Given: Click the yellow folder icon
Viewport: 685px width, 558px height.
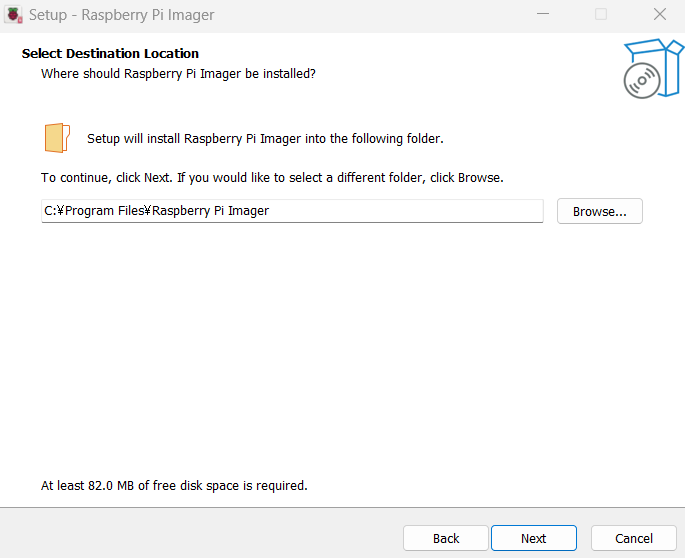Looking at the screenshot, I should 57,138.
